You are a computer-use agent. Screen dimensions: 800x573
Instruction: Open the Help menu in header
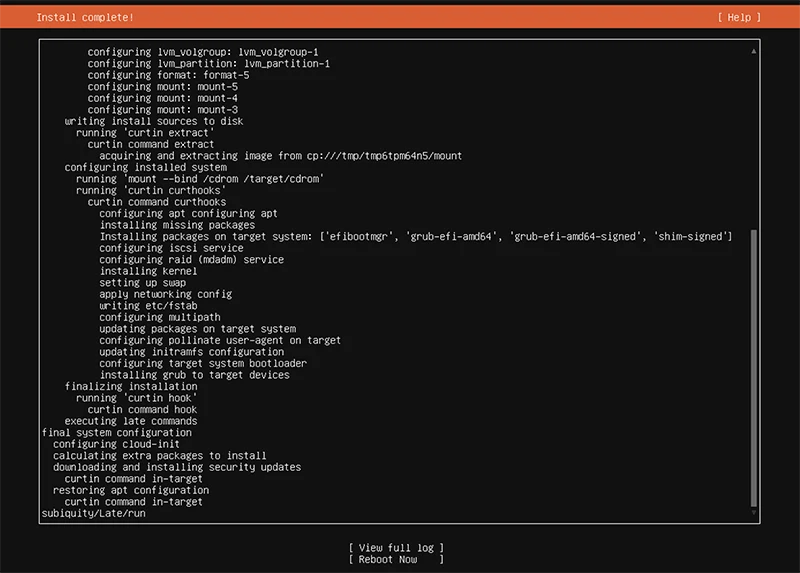click(739, 17)
